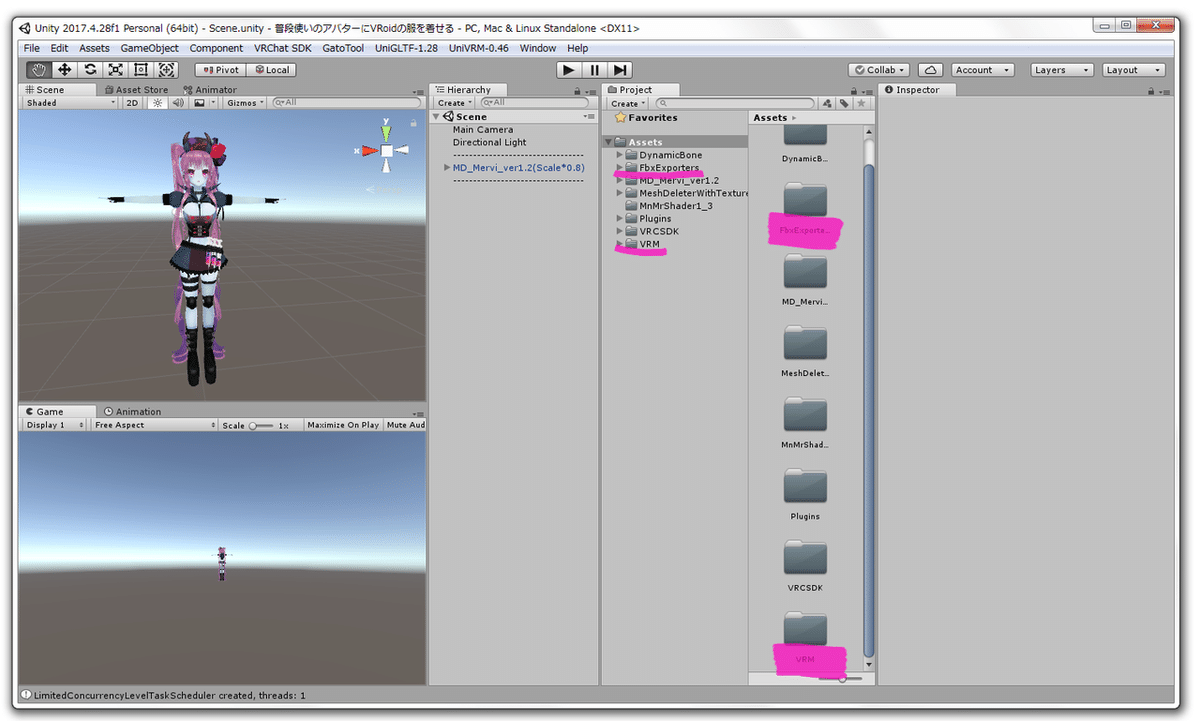Lock the Inspector panel padlock
Image resolution: width=1200 pixels, height=721 pixels.
pos(1150,90)
